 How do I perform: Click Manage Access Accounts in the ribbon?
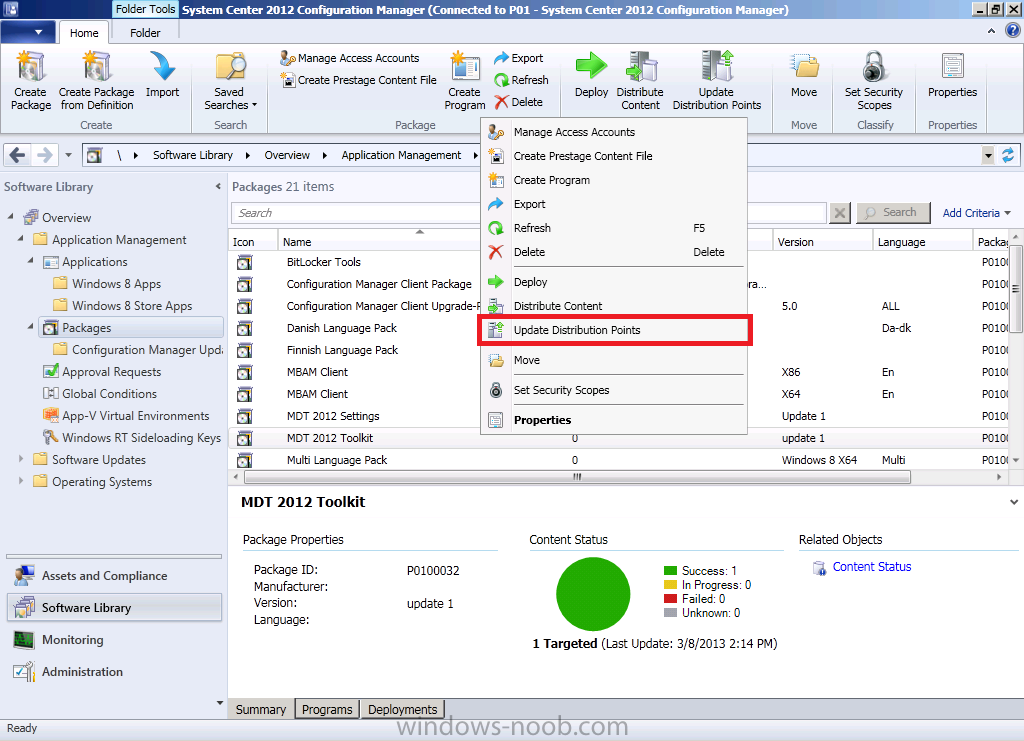click(x=350, y=58)
